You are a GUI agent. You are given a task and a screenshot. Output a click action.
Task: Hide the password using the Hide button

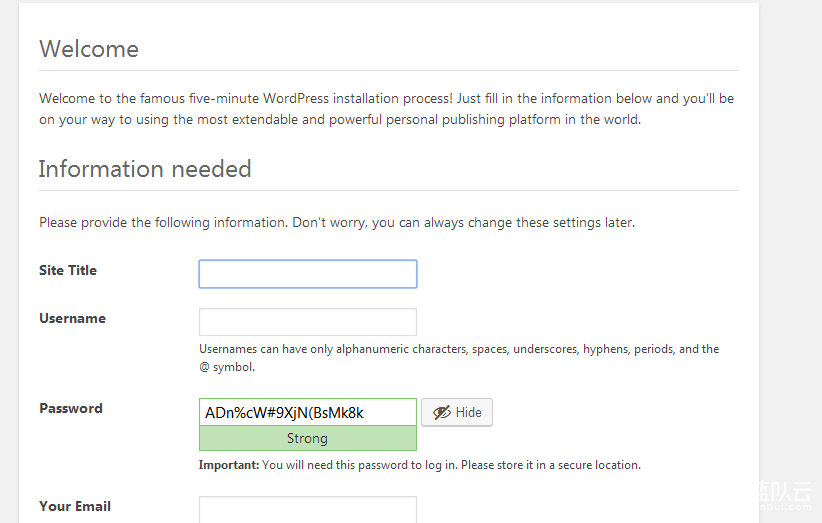coord(457,412)
